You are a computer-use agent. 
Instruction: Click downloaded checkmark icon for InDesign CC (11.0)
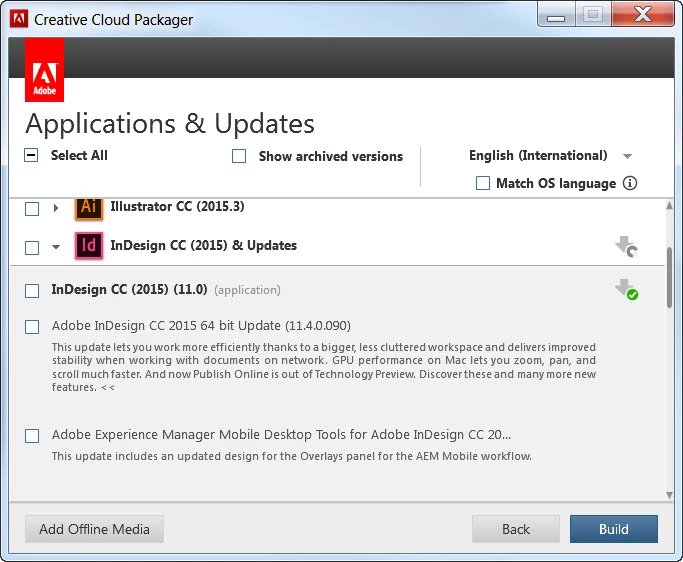pos(627,290)
